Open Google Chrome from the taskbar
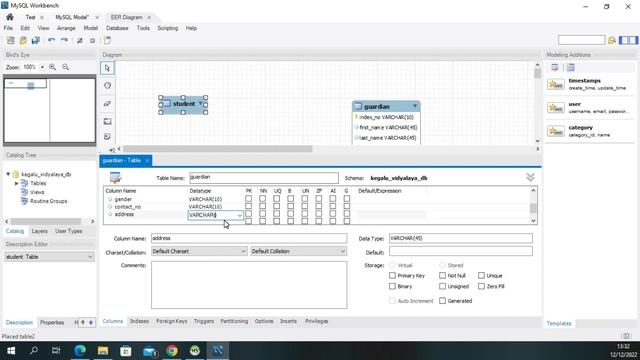Screen dimensions: 640x360 pos(172,350)
